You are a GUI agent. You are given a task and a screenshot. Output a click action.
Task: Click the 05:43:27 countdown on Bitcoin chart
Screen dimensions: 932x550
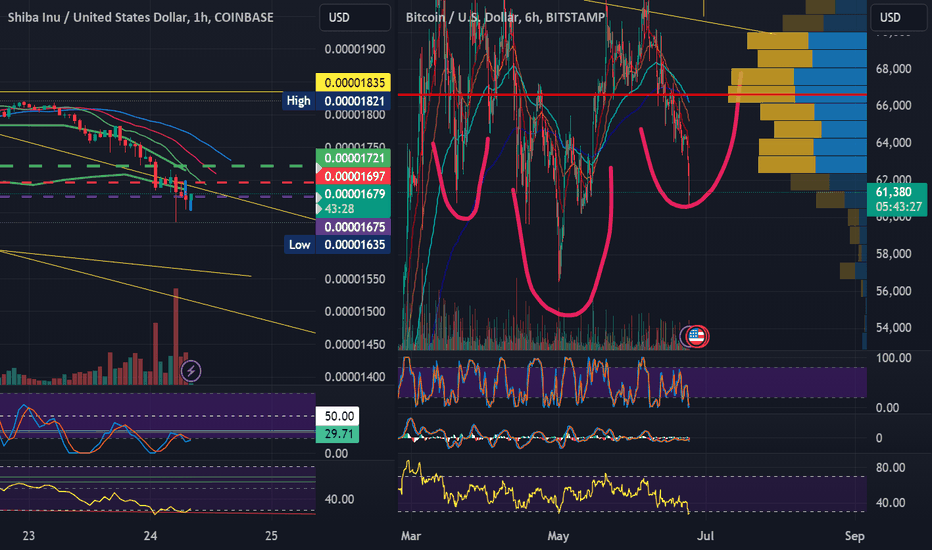pos(899,206)
